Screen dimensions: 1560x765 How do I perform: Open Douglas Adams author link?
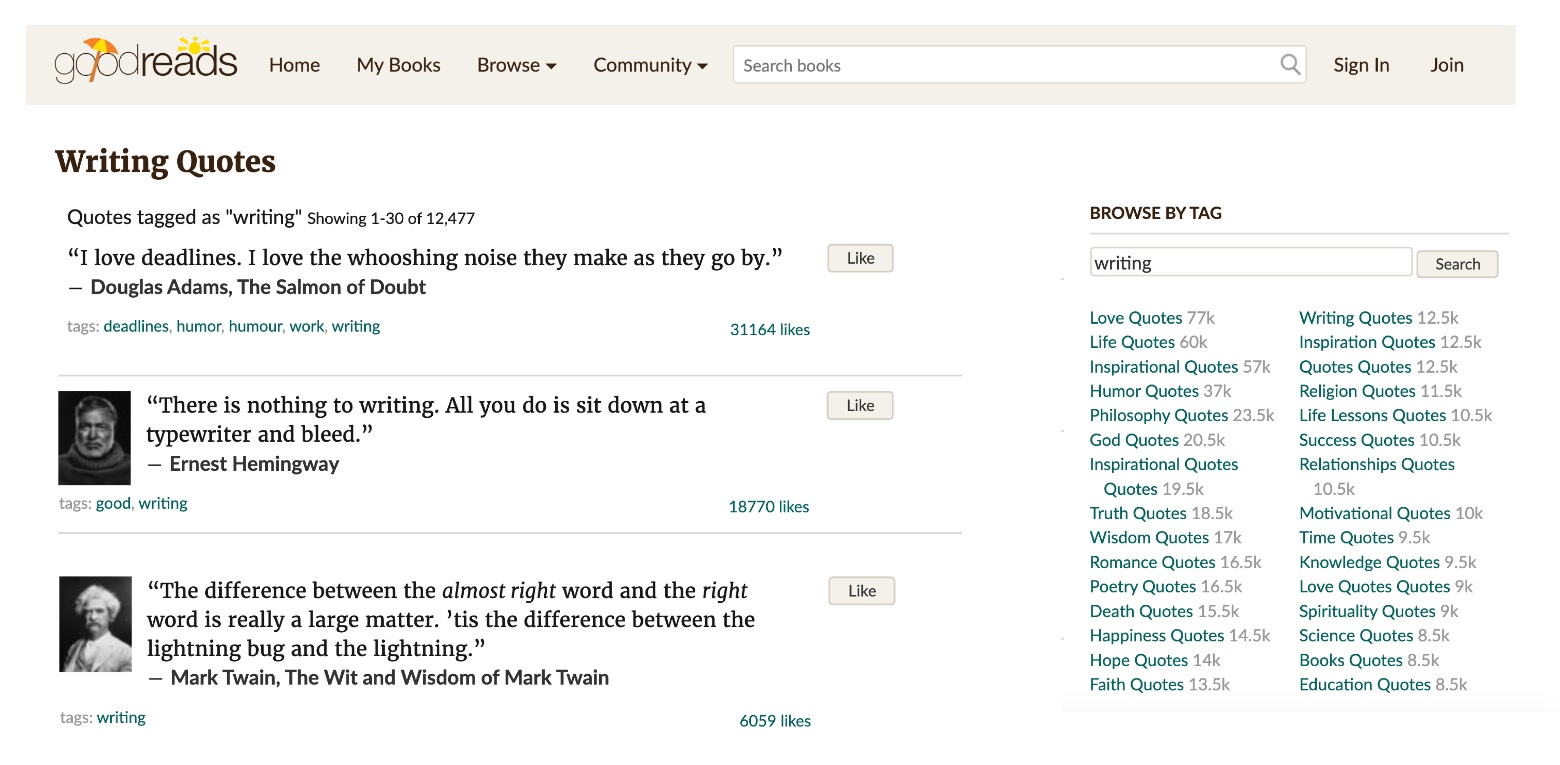[160, 287]
